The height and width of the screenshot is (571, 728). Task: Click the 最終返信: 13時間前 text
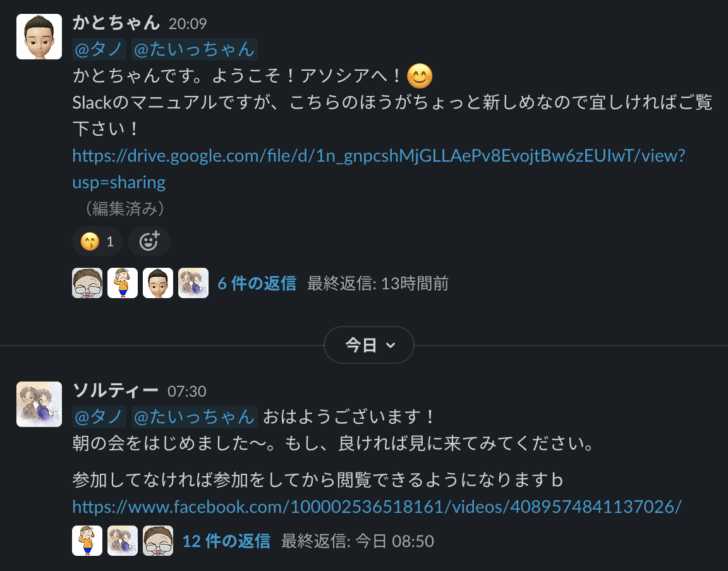[377, 283]
